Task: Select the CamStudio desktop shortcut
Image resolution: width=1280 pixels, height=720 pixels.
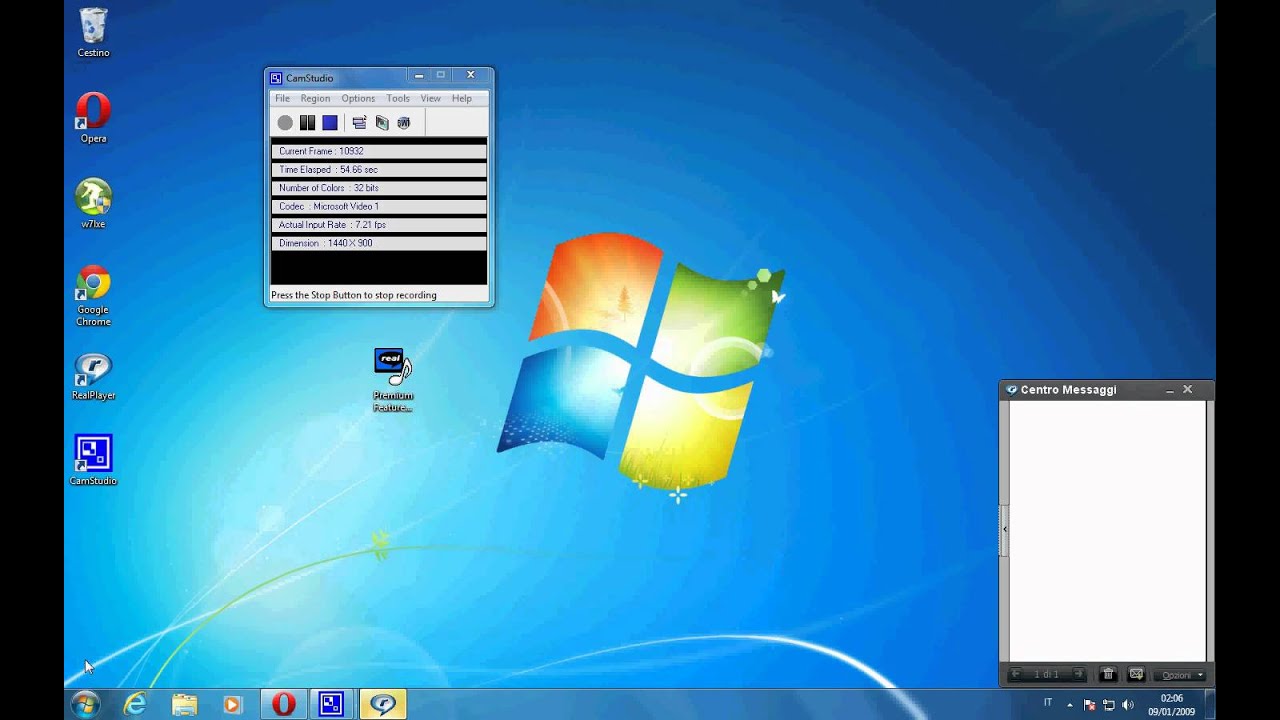Action: [x=93, y=460]
